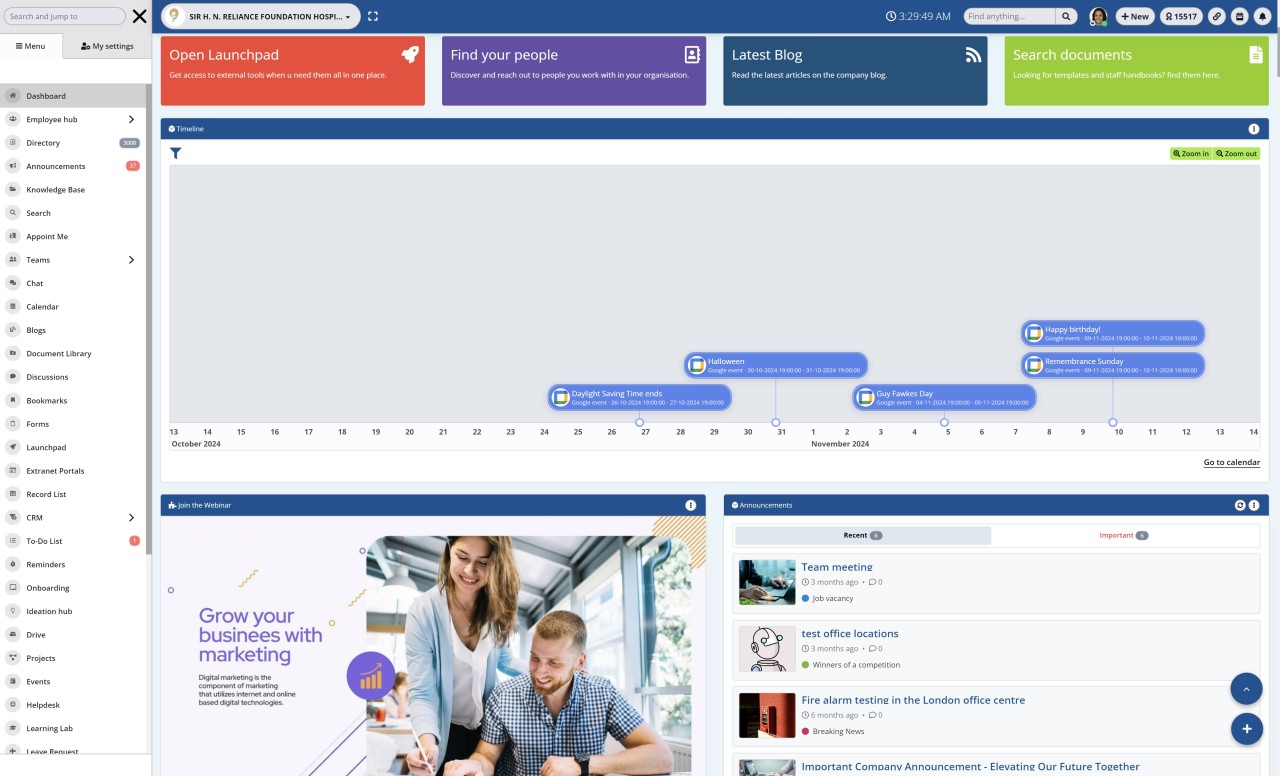Click the quick links chain icon
This screenshot has height=776, width=1280.
click(x=1217, y=16)
